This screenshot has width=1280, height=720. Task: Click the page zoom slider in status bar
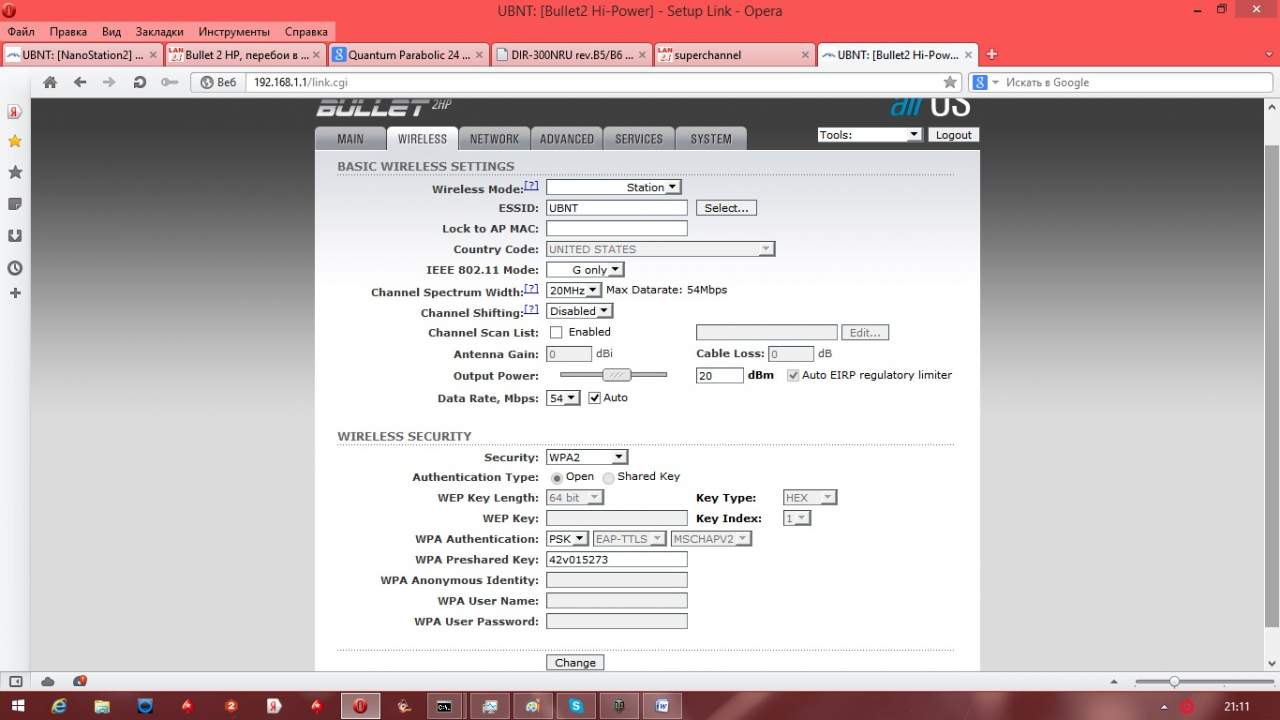coord(1174,681)
